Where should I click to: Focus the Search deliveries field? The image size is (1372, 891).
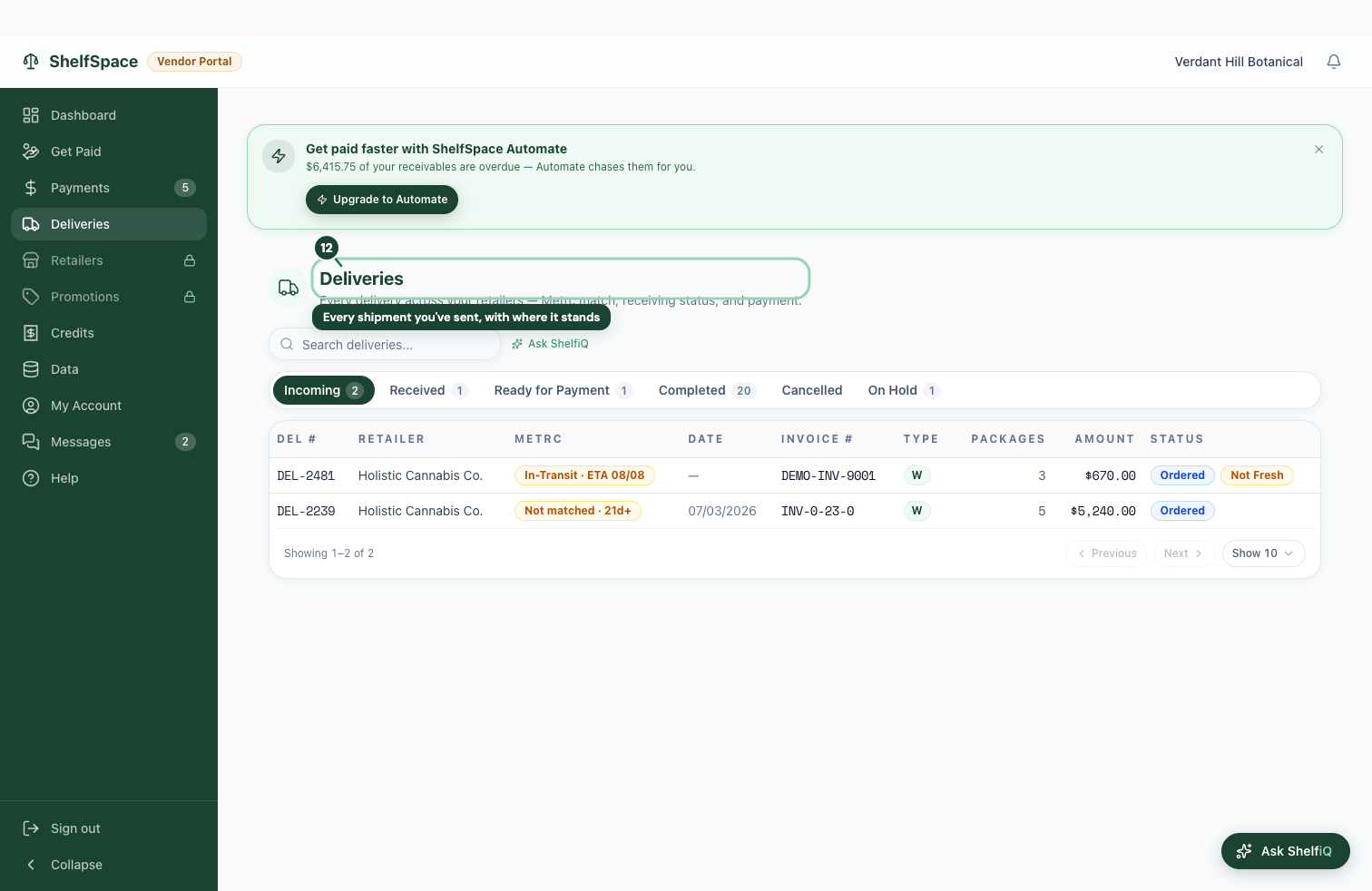click(x=385, y=345)
